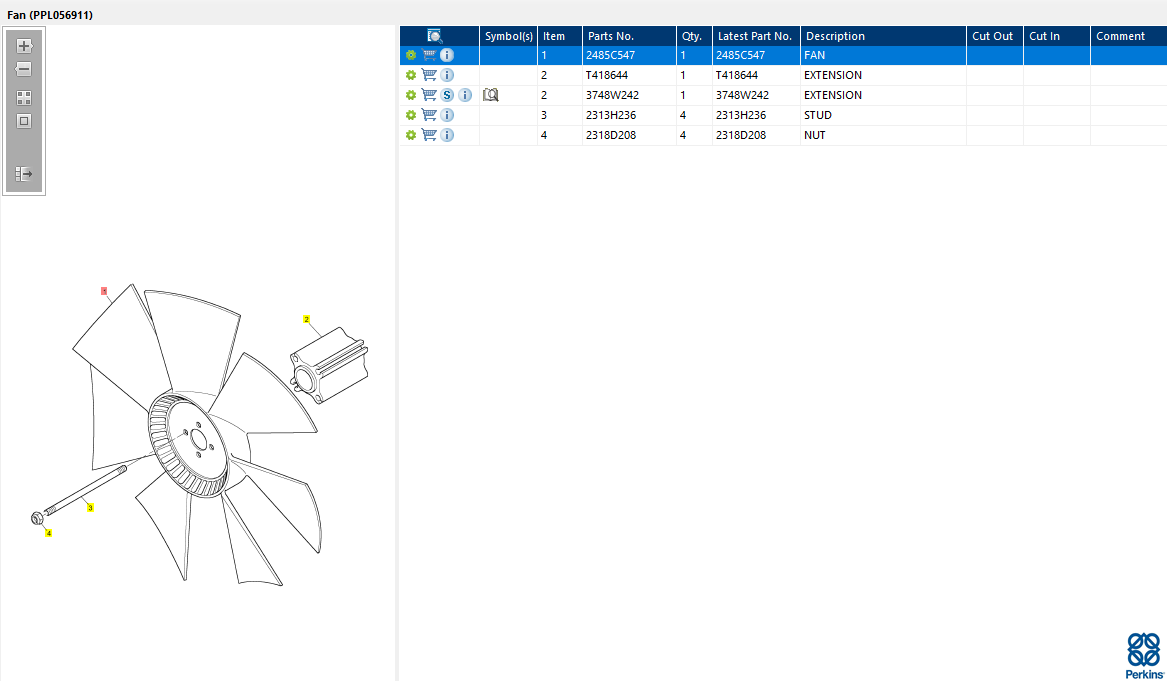Select the FAN description cell
Viewport: 1167px width, 681px height.
883,55
